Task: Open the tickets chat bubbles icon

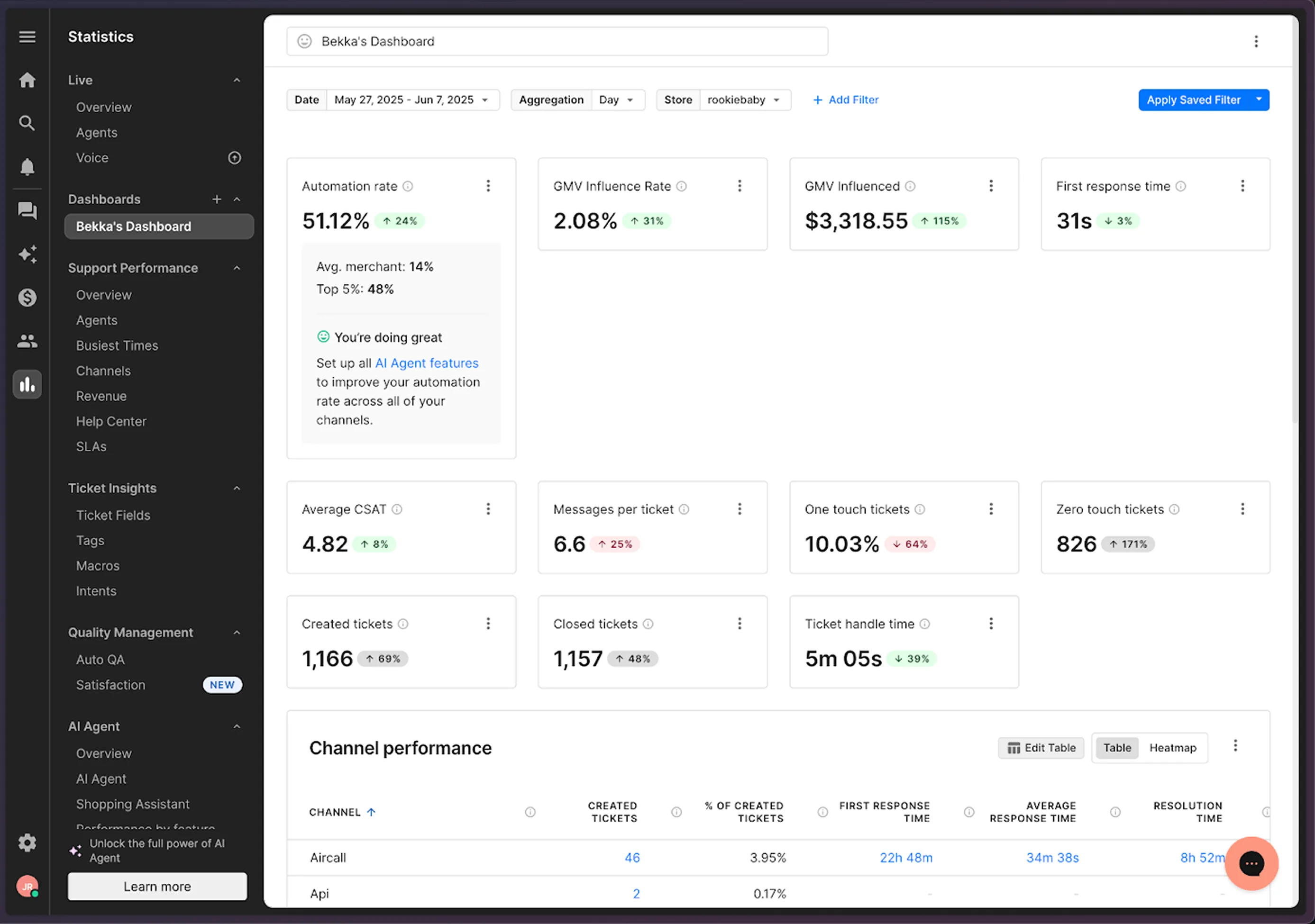Action: pos(27,211)
